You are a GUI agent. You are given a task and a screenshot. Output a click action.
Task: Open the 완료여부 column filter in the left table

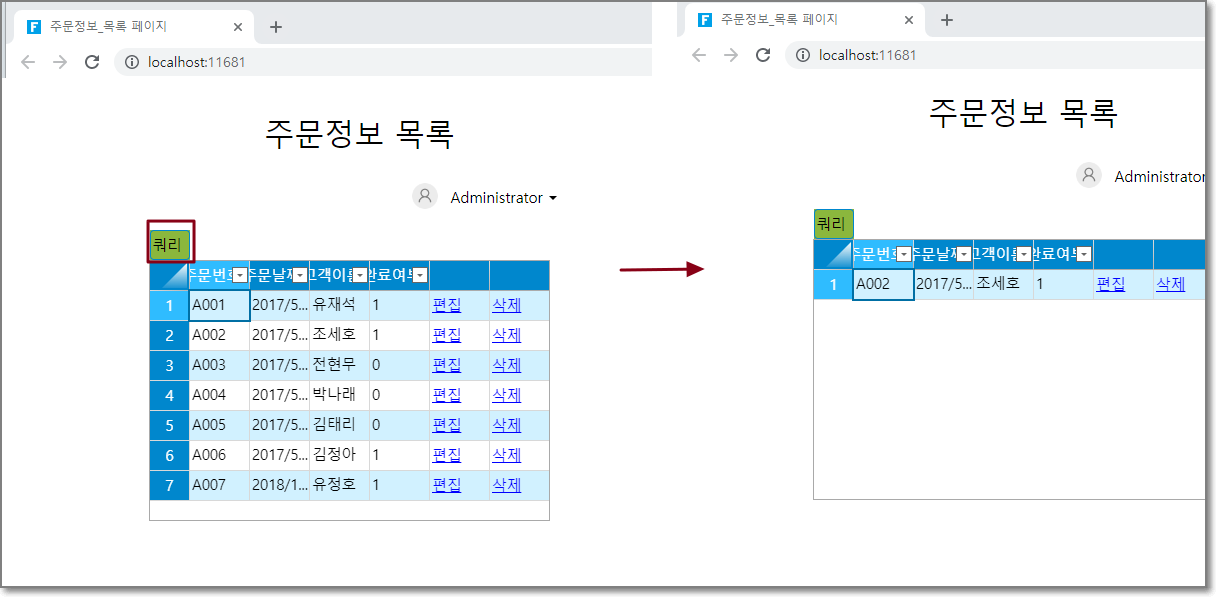[x=420, y=276]
